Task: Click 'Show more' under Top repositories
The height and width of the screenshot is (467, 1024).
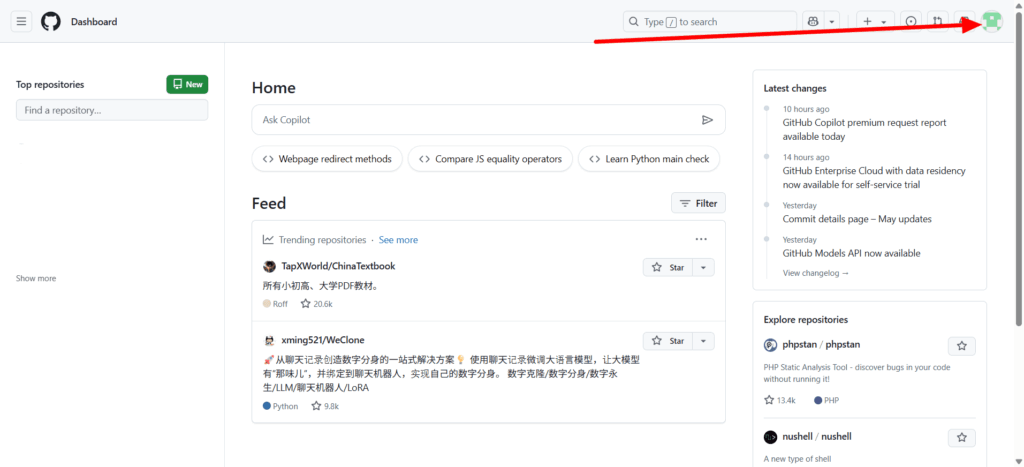Action: 36,278
